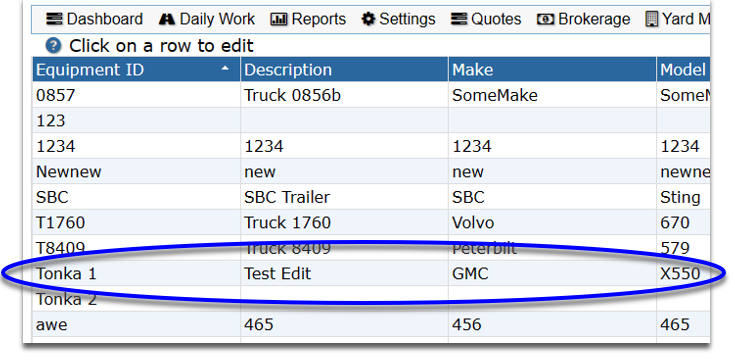Viewport: 735px width, 361px height.
Task: Sort by Description column header
Action: 344,70
